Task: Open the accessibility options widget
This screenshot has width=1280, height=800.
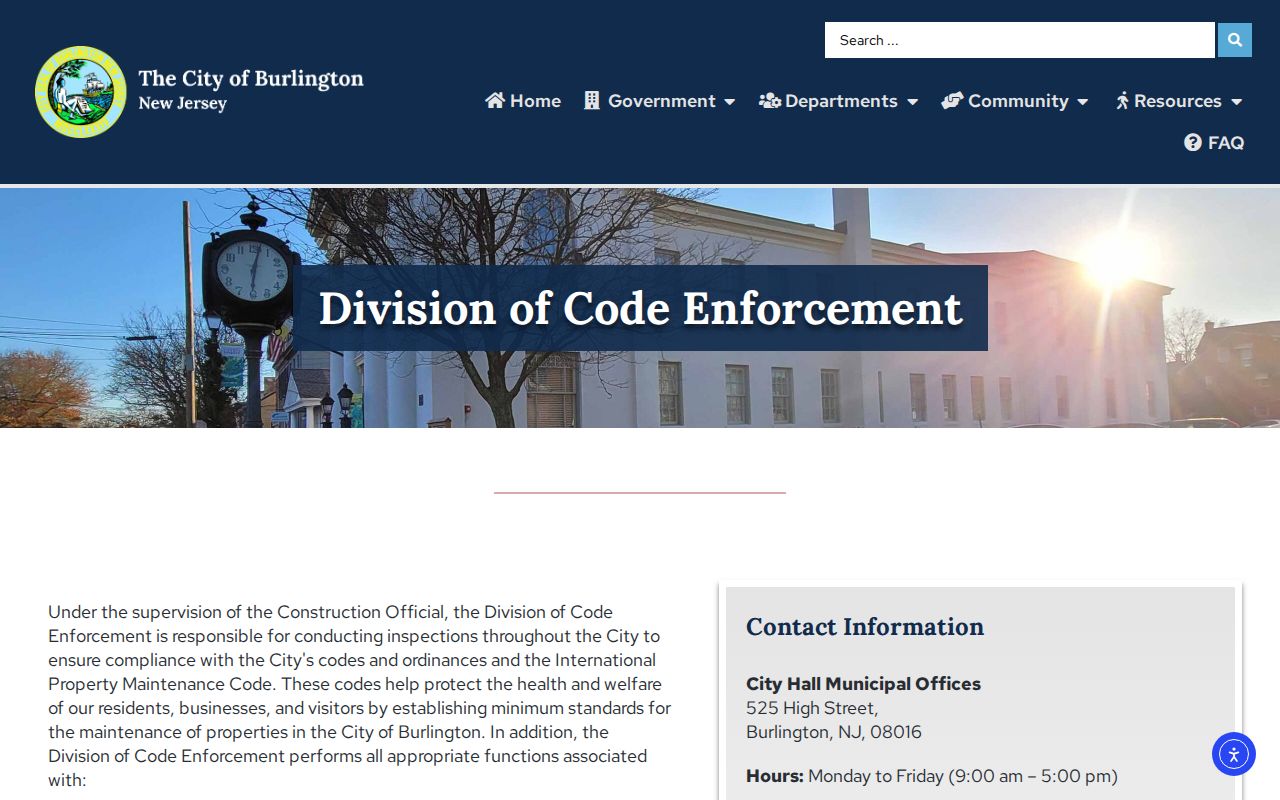Action: coord(1234,754)
